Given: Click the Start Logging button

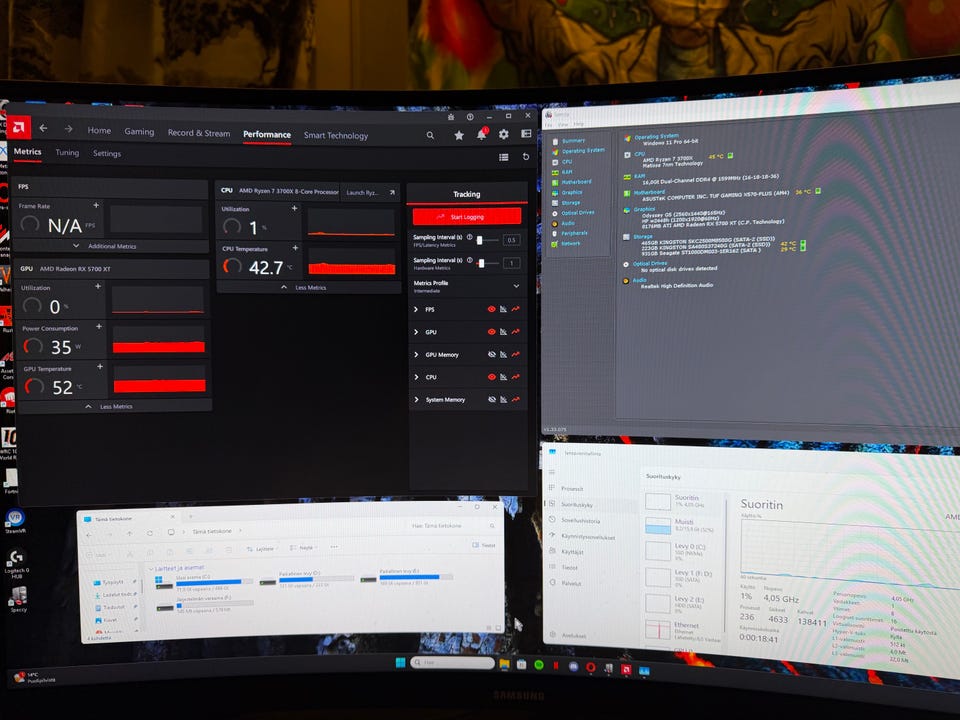Looking at the screenshot, I should point(467,217).
